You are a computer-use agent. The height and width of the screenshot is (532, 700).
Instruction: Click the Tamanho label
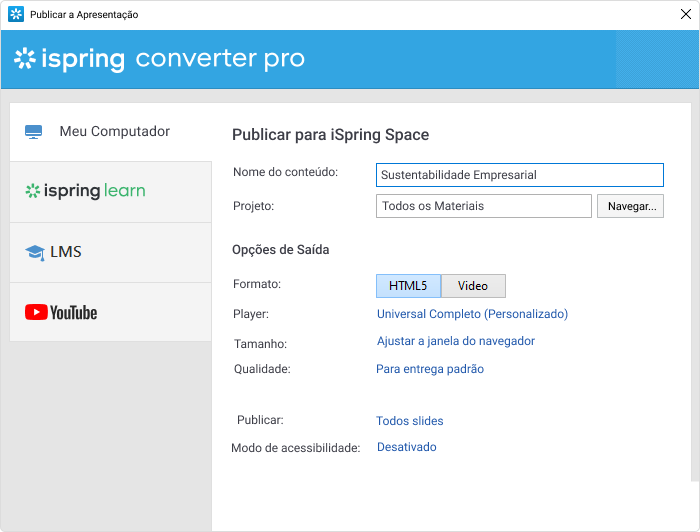click(x=260, y=344)
